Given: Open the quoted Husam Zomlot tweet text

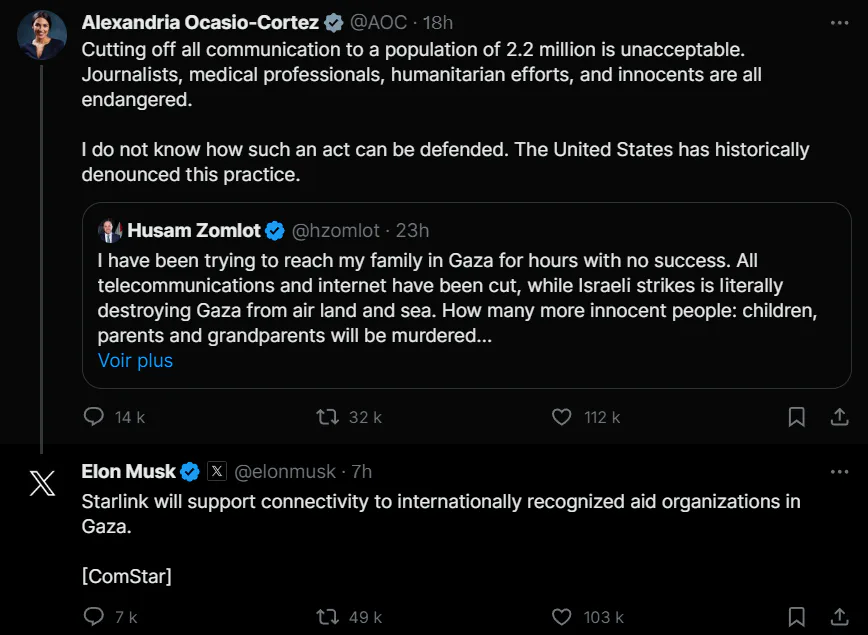Looking at the screenshot, I should pos(457,298).
